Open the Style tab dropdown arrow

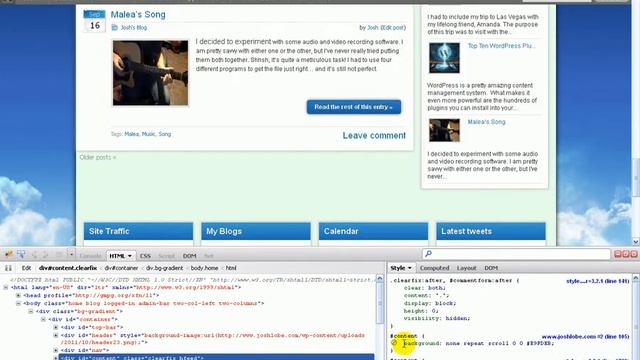coord(409,268)
